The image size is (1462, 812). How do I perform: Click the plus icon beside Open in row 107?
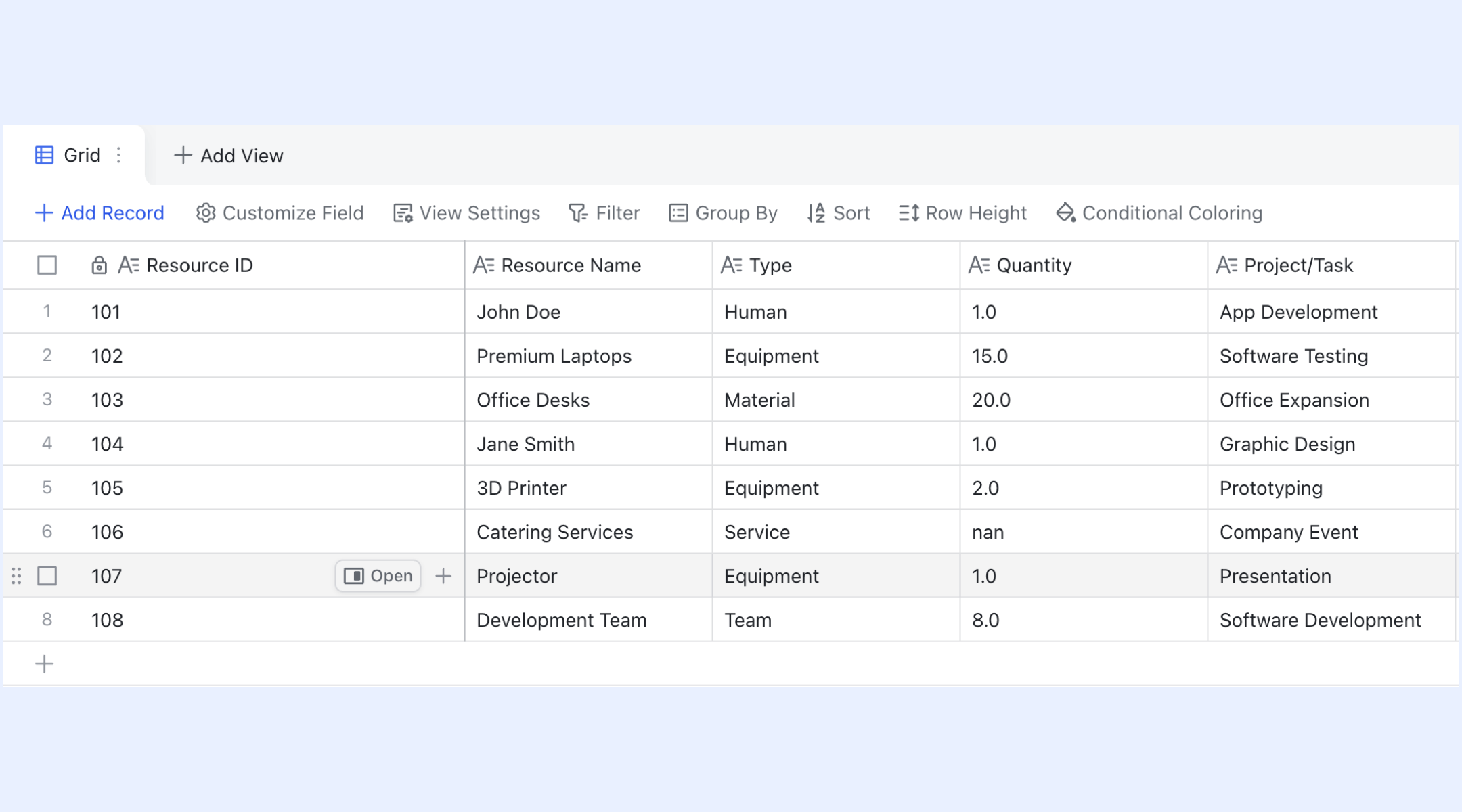pos(443,576)
